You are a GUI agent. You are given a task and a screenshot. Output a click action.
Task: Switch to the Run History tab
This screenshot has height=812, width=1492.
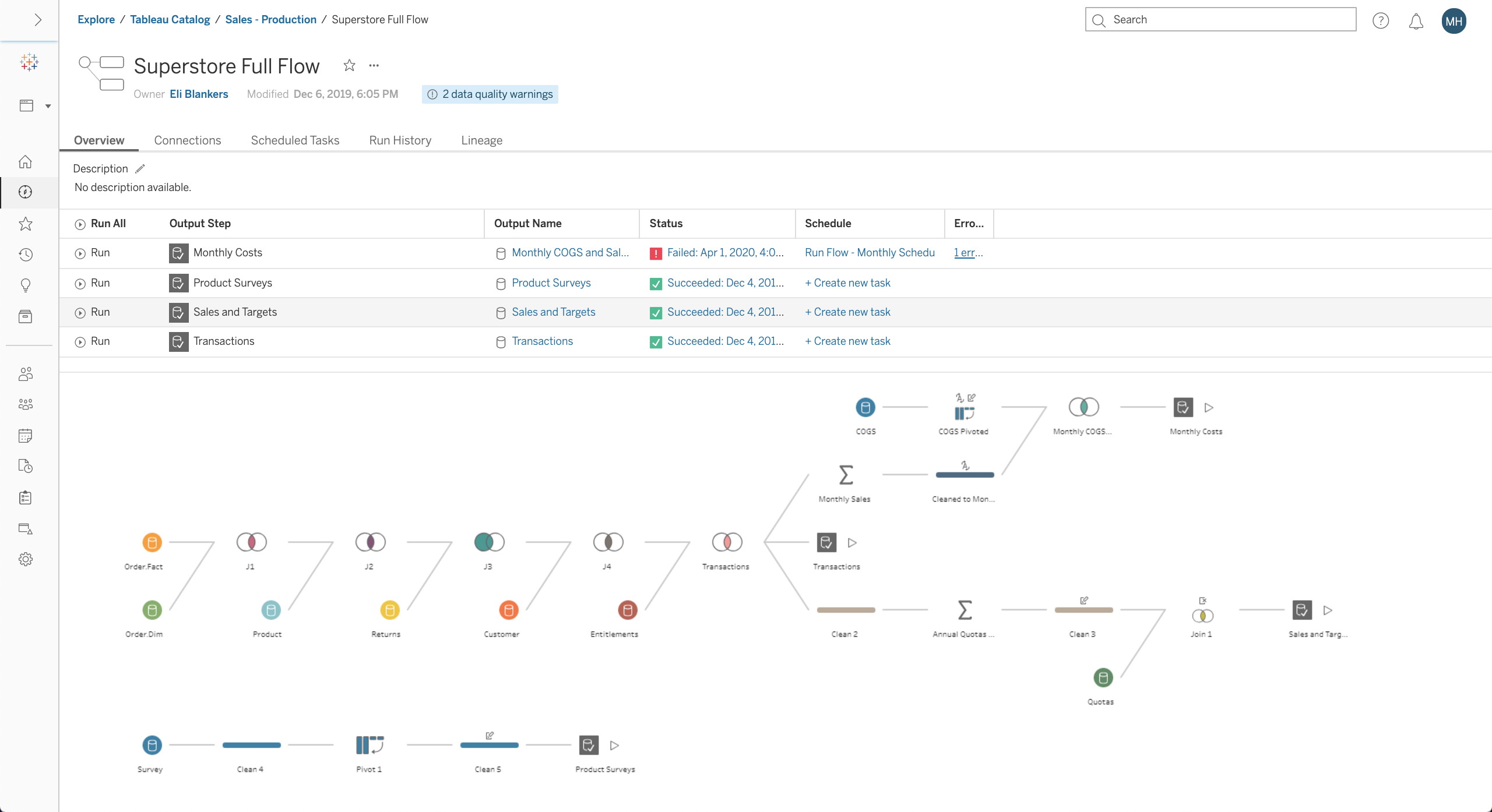pos(400,140)
